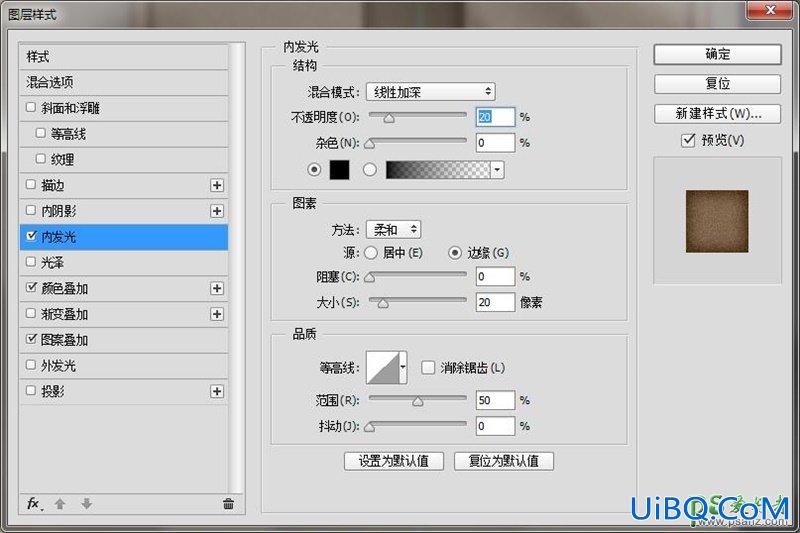
Task: Click the 阻塞 choke slider handle
Action: tap(370, 278)
